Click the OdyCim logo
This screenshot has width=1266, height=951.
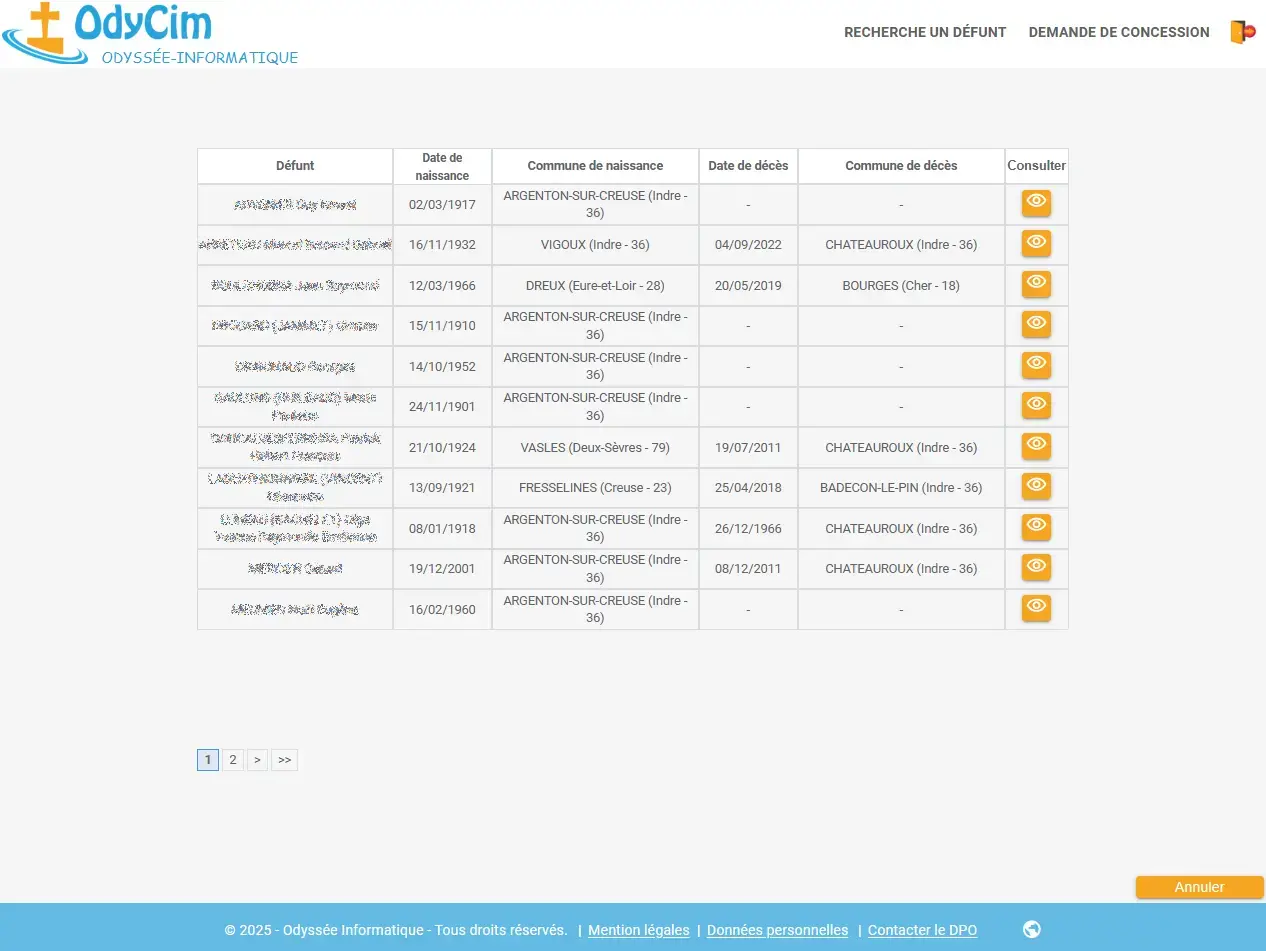(x=150, y=33)
